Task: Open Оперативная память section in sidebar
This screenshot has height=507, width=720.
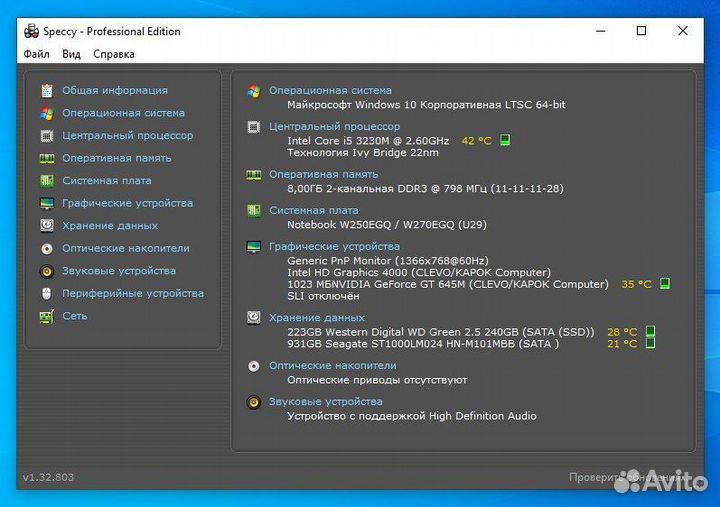Action: click(117, 158)
